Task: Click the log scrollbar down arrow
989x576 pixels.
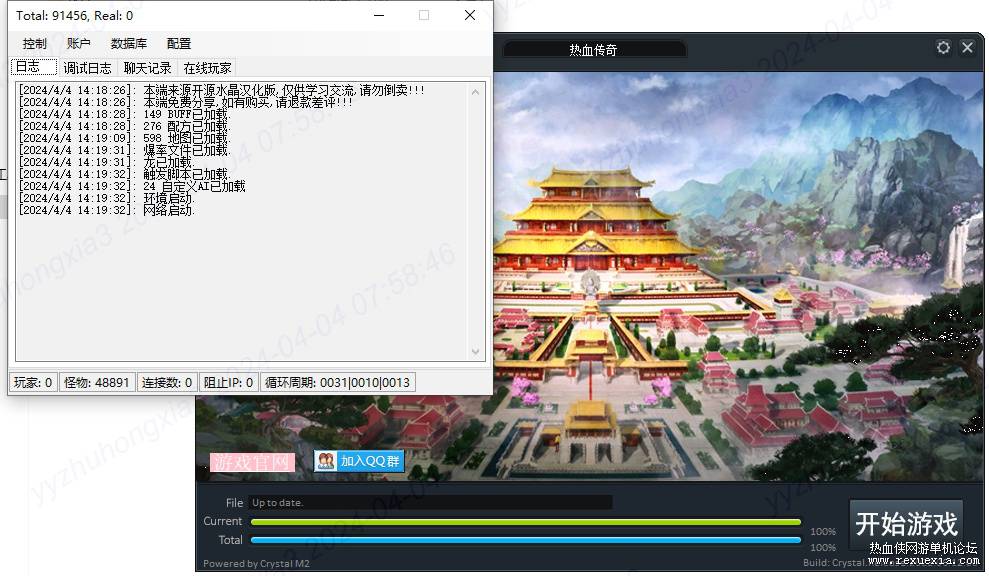Action: tap(476, 351)
